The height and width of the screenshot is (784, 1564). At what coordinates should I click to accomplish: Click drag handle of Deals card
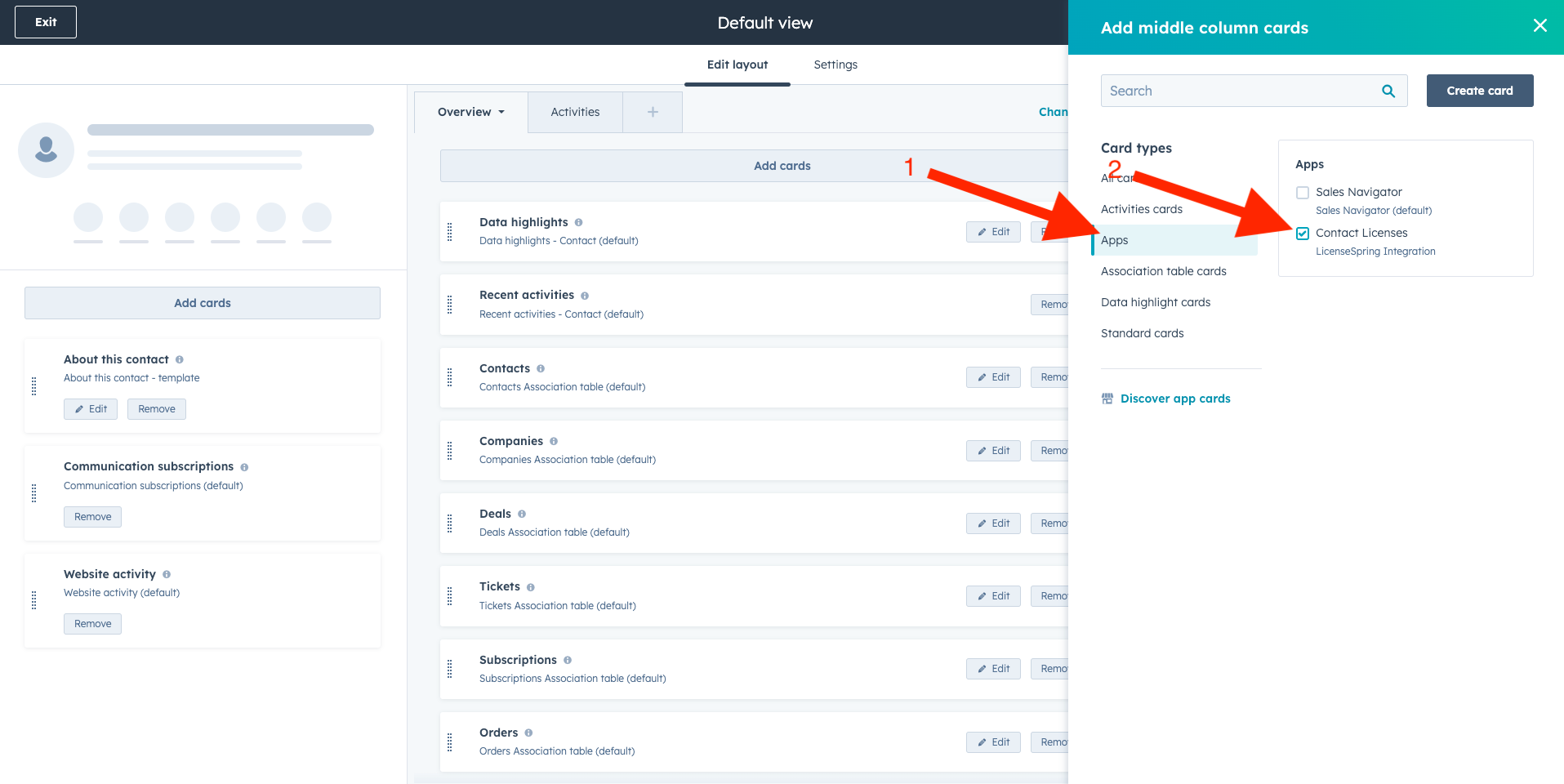click(449, 523)
